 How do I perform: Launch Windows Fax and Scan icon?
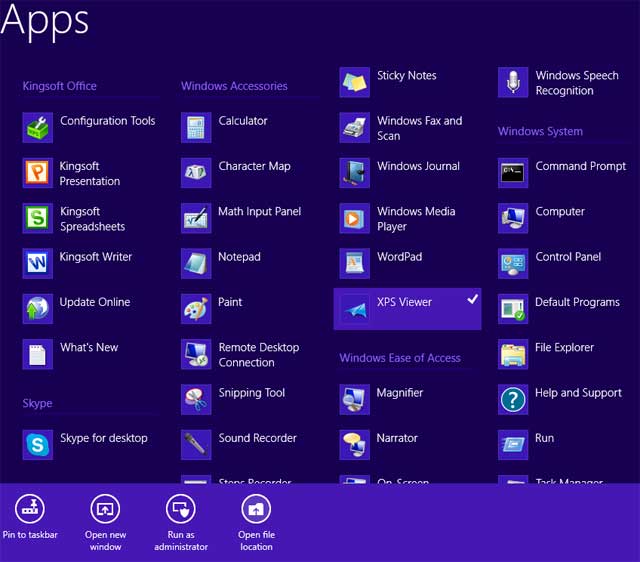(354, 127)
